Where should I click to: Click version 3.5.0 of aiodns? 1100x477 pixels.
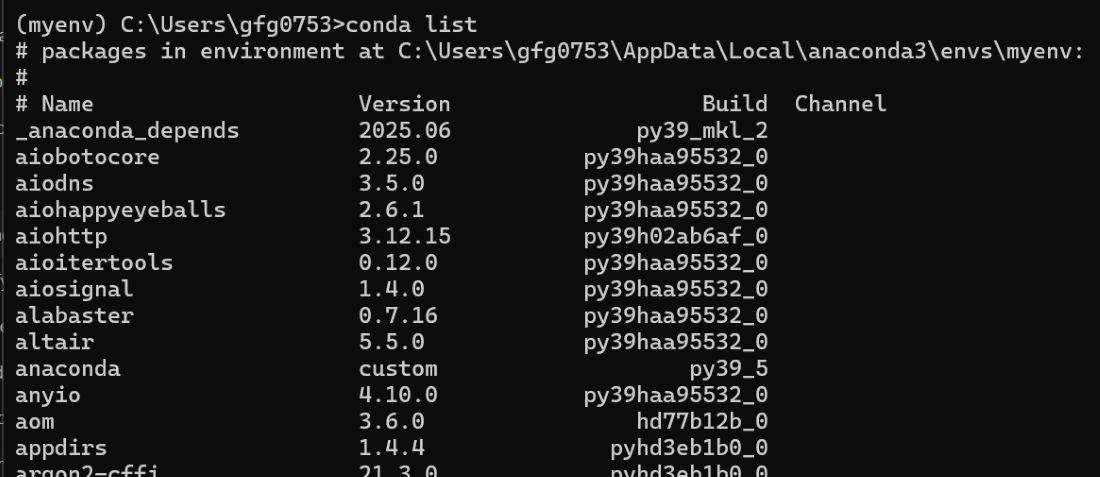click(x=391, y=183)
